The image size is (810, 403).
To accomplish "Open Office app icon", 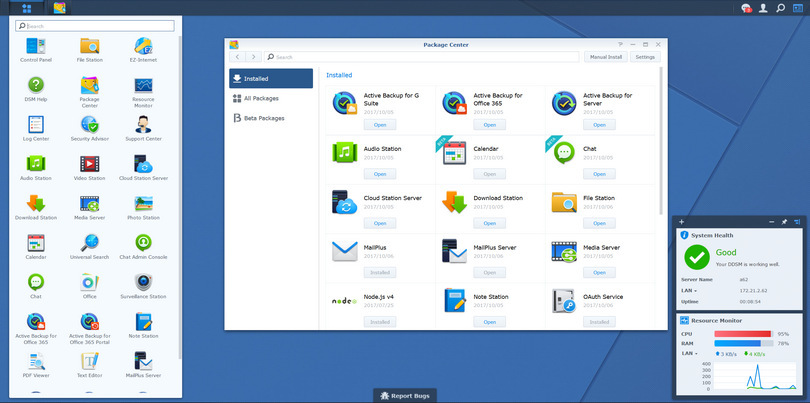I will click(x=89, y=286).
